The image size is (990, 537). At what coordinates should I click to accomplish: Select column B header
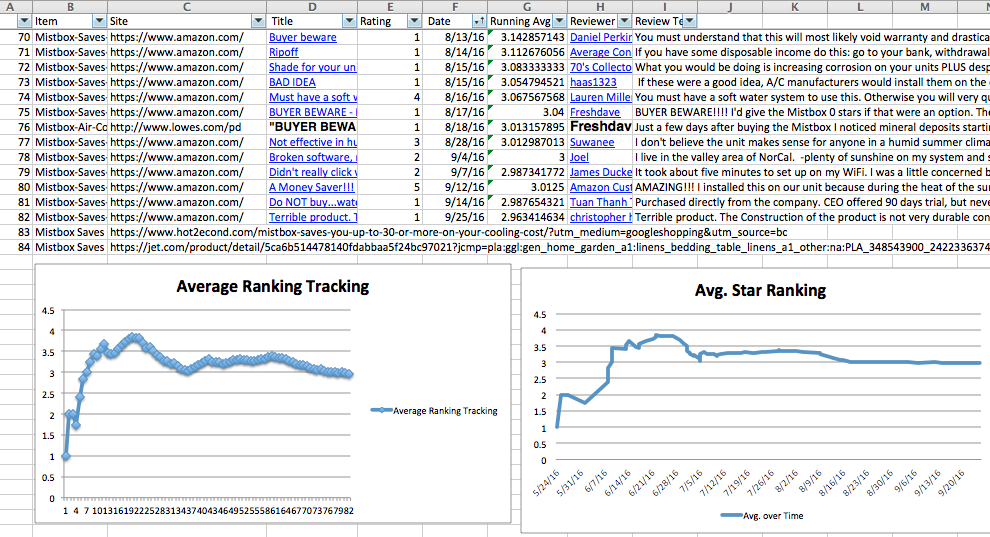tap(70, 7)
